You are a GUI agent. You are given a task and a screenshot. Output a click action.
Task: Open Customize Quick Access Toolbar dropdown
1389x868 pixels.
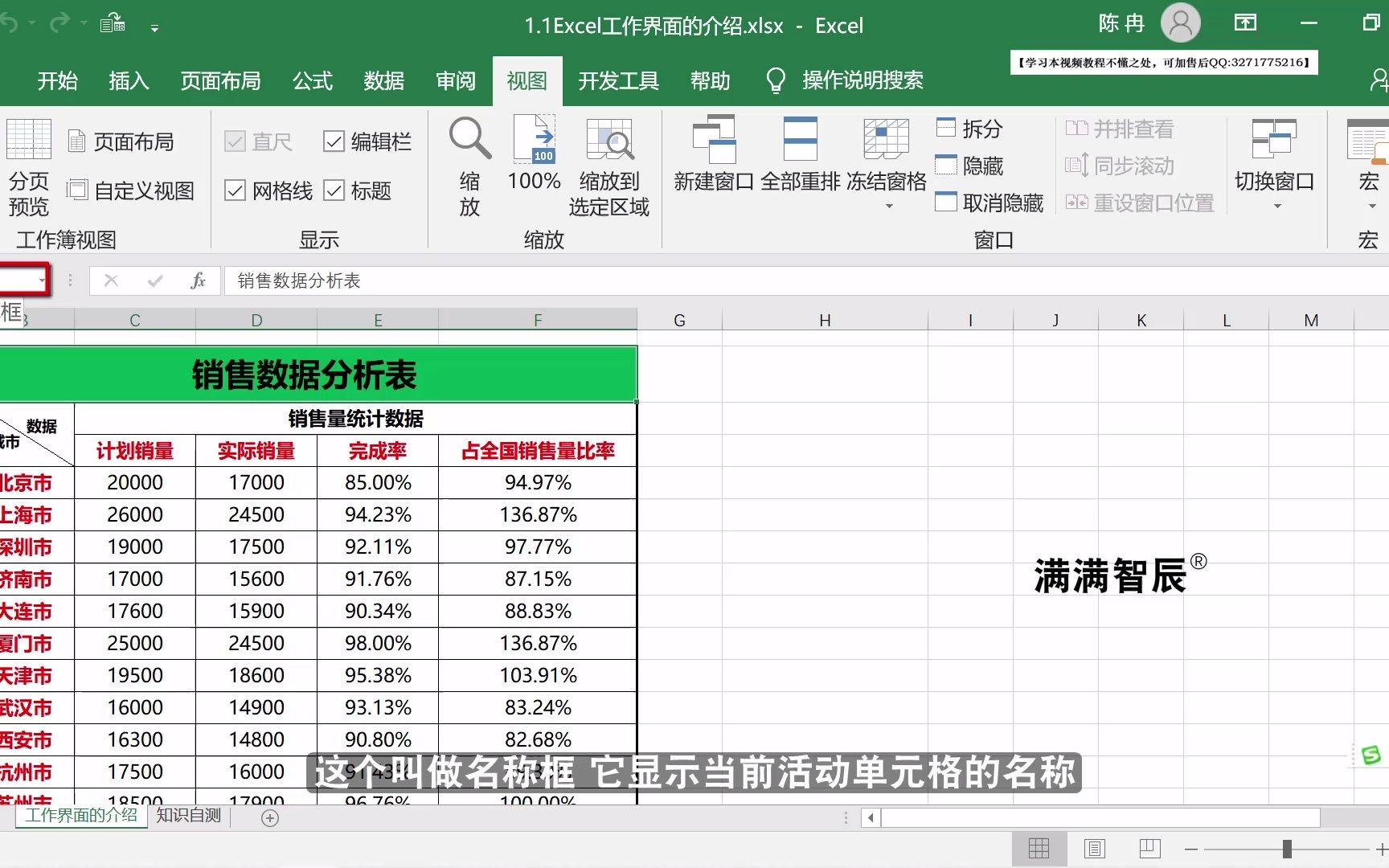click(x=154, y=27)
